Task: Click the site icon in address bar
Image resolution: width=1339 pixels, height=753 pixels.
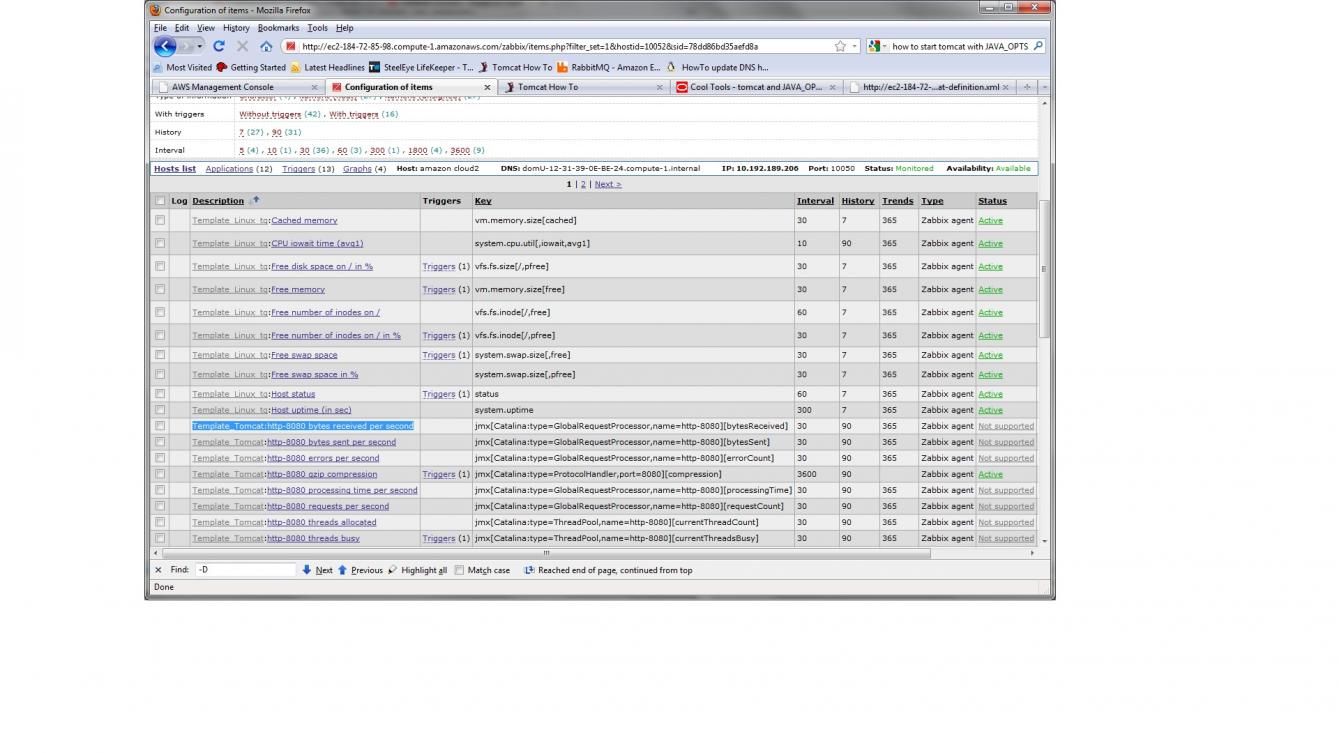Action: (x=291, y=46)
